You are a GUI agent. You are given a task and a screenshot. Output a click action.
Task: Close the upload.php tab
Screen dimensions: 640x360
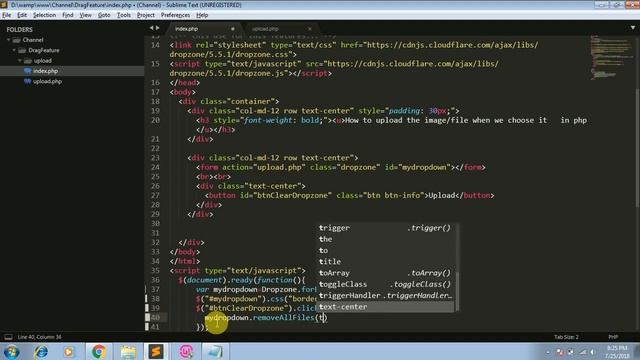coord(310,29)
